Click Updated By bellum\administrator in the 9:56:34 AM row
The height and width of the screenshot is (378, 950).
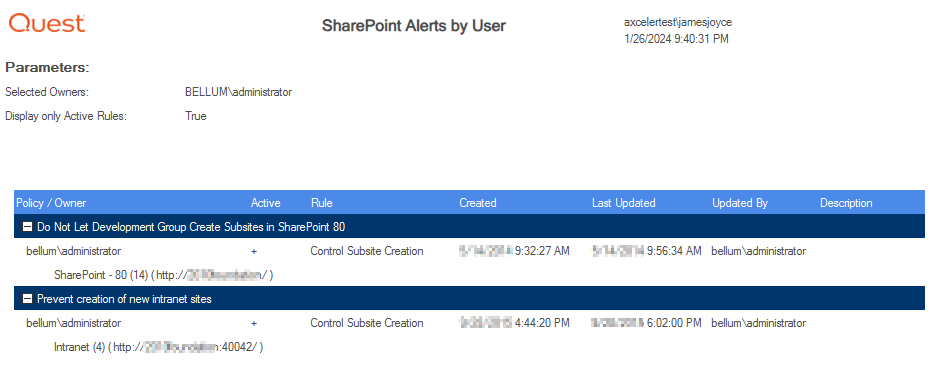click(759, 251)
